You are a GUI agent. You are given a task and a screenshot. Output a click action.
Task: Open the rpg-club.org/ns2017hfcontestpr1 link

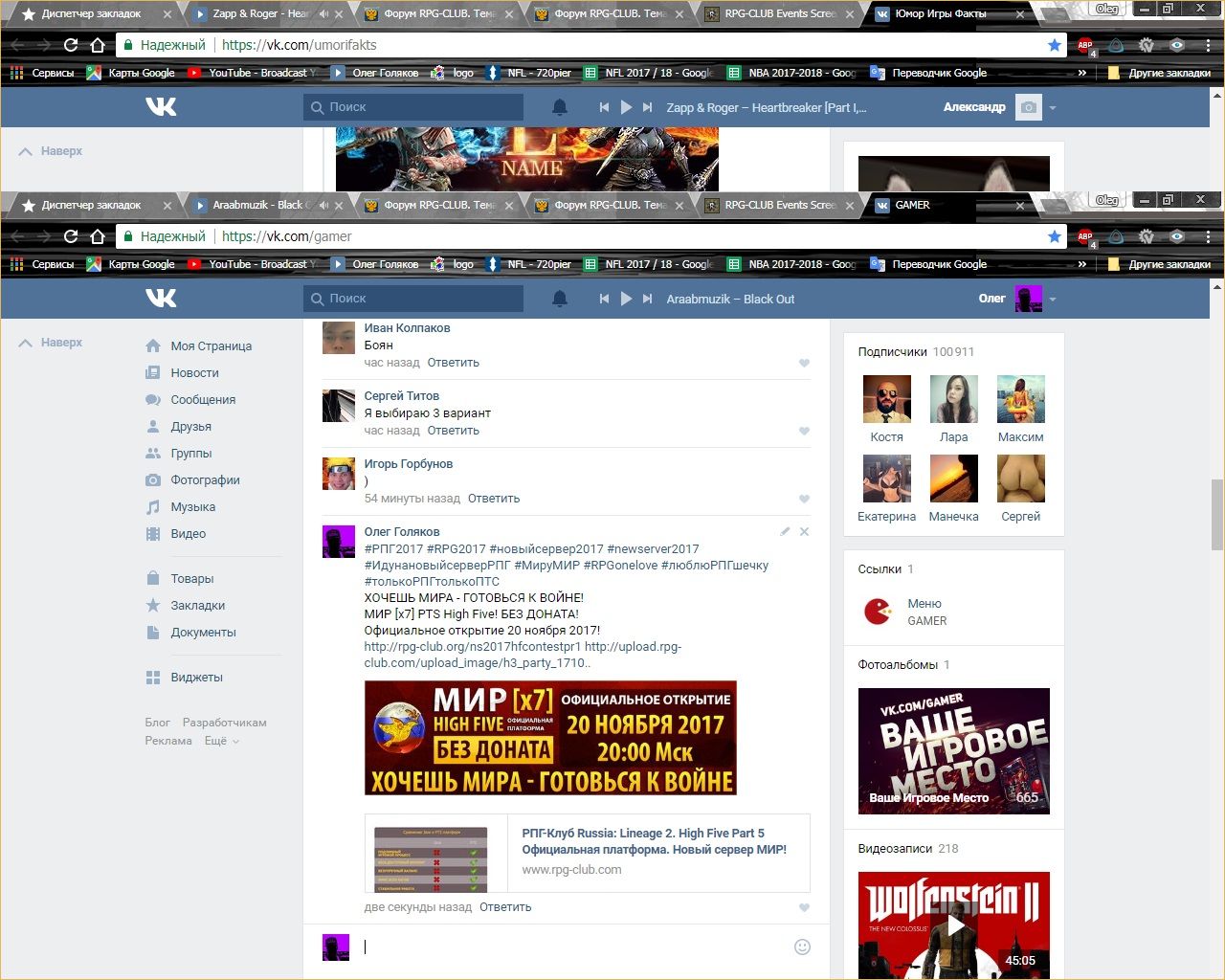pyautogui.click(x=473, y=647)
